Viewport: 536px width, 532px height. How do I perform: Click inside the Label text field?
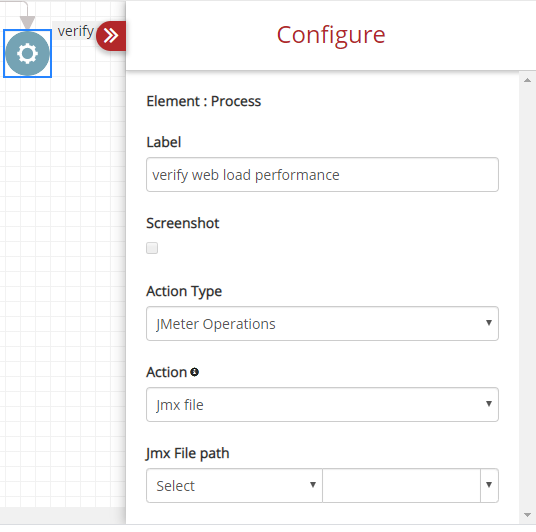[322, 174]
